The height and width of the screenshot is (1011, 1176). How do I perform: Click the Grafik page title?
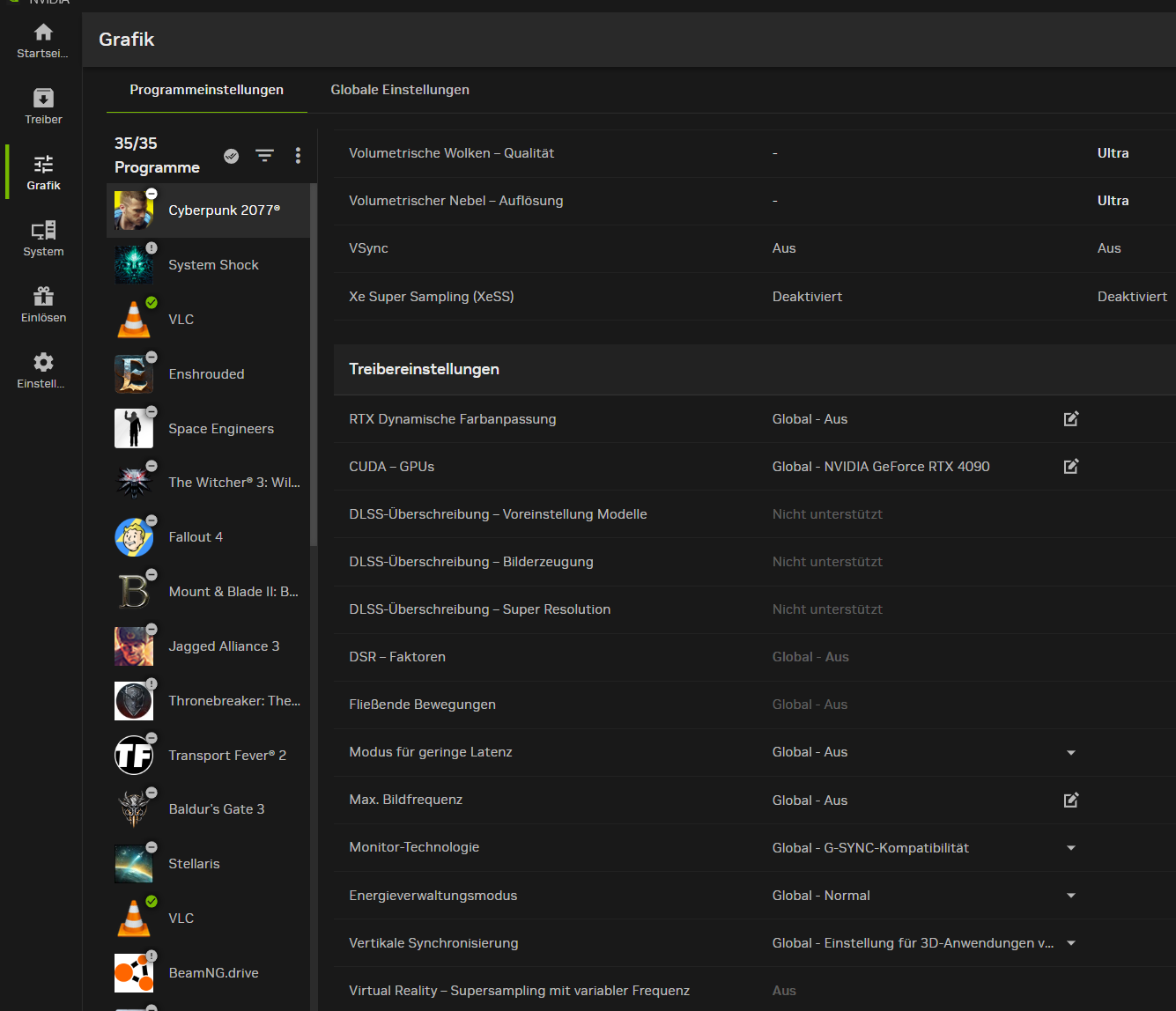126,39
